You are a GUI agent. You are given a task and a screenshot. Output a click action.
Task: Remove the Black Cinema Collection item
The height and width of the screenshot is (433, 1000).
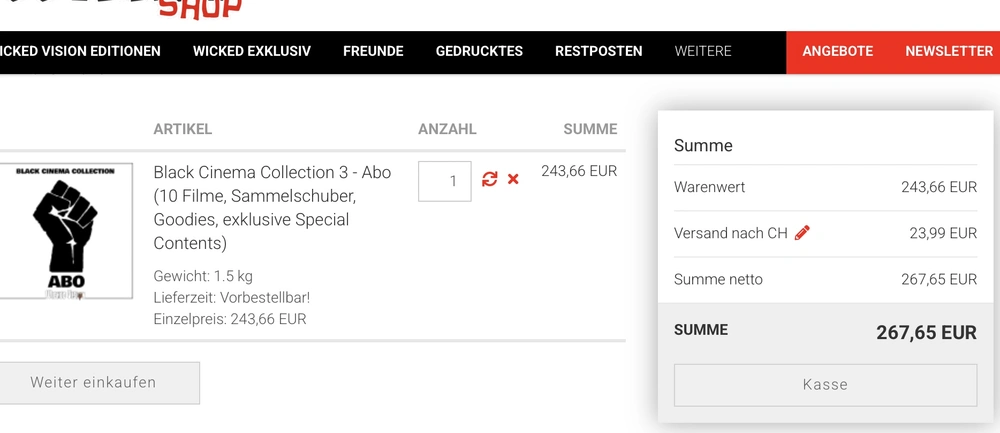click(513, 179)
